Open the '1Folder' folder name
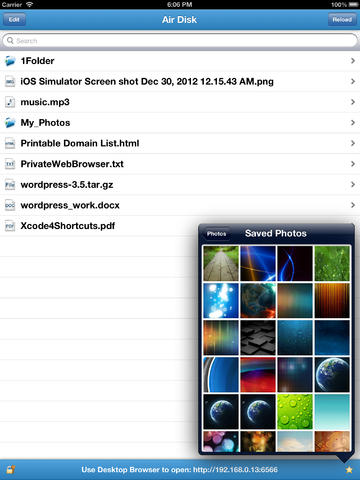 [37, 61]
